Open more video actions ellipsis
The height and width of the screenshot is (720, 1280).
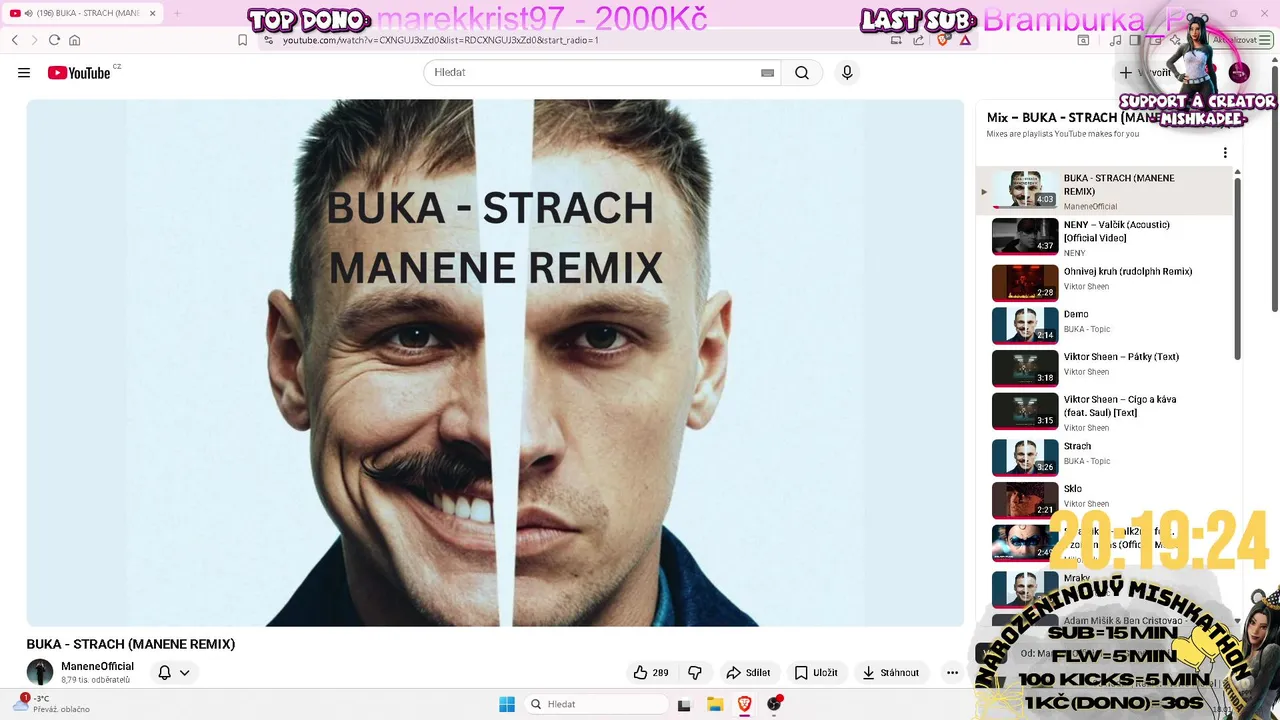coord(952,673)
